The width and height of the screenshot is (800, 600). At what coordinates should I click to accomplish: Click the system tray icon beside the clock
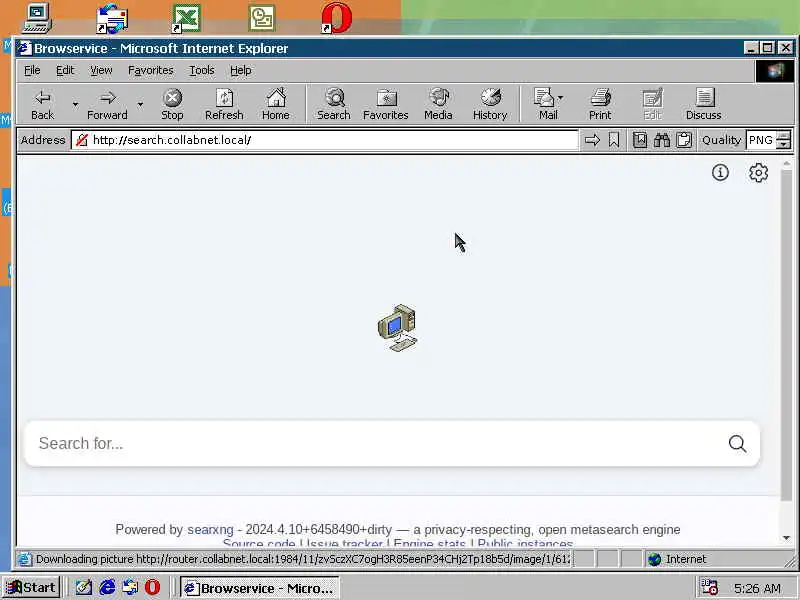(709, 587)
